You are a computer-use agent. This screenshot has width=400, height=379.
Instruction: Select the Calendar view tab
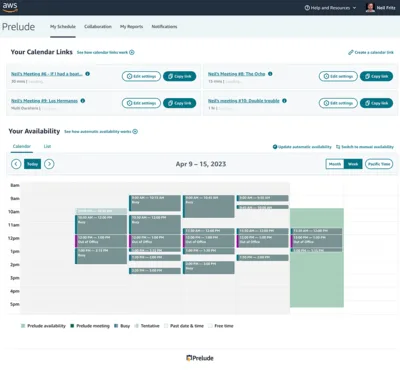point(22,146)
